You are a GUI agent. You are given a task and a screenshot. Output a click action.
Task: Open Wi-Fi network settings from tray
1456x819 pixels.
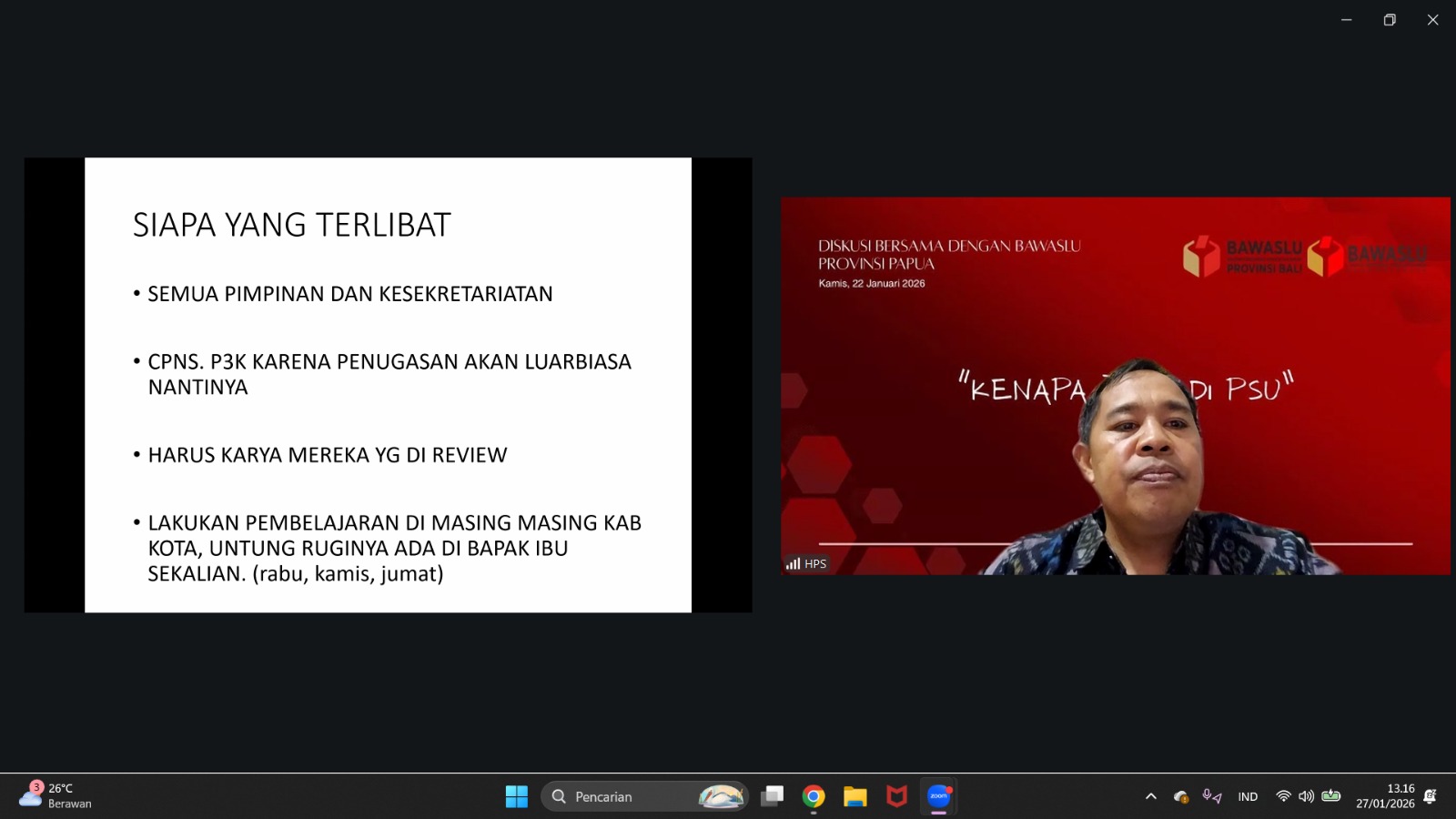click(x=1283, y=796)
